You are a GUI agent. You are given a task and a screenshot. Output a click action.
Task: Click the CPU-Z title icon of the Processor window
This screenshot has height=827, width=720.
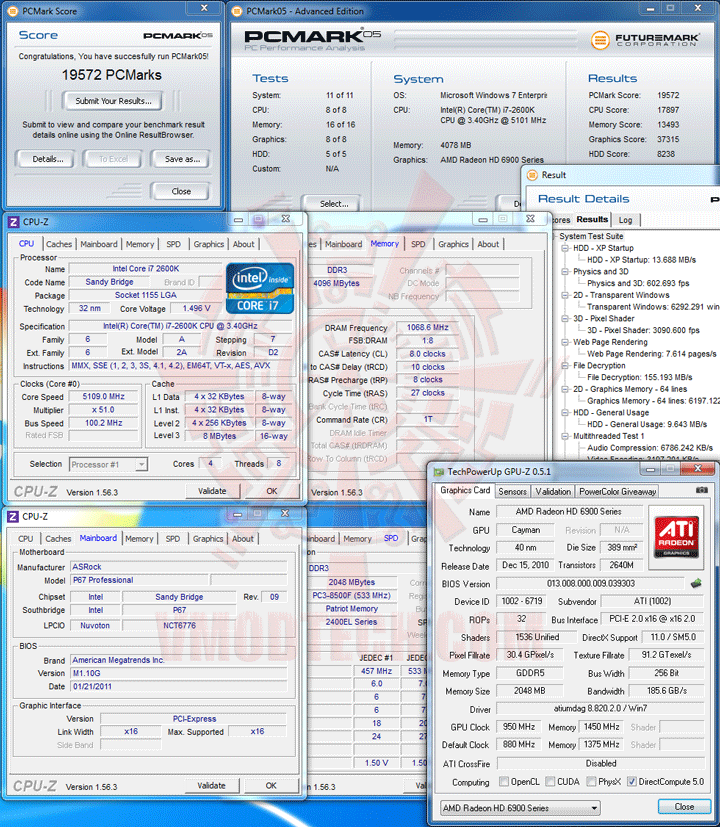pyautogui.click(x=14, y=222)
